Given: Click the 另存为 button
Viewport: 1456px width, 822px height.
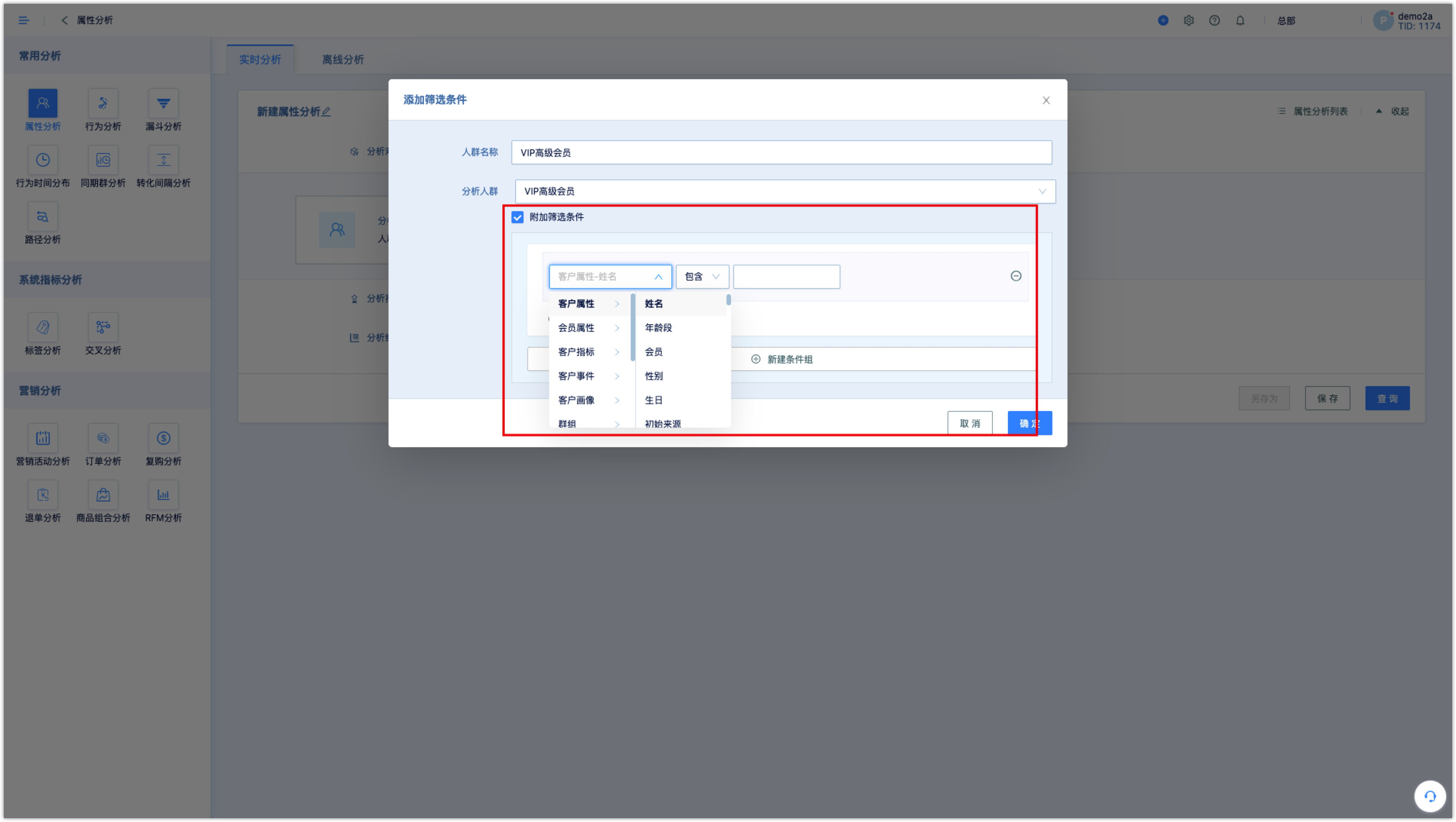Looking at the screenshot, I should 1264,398.
